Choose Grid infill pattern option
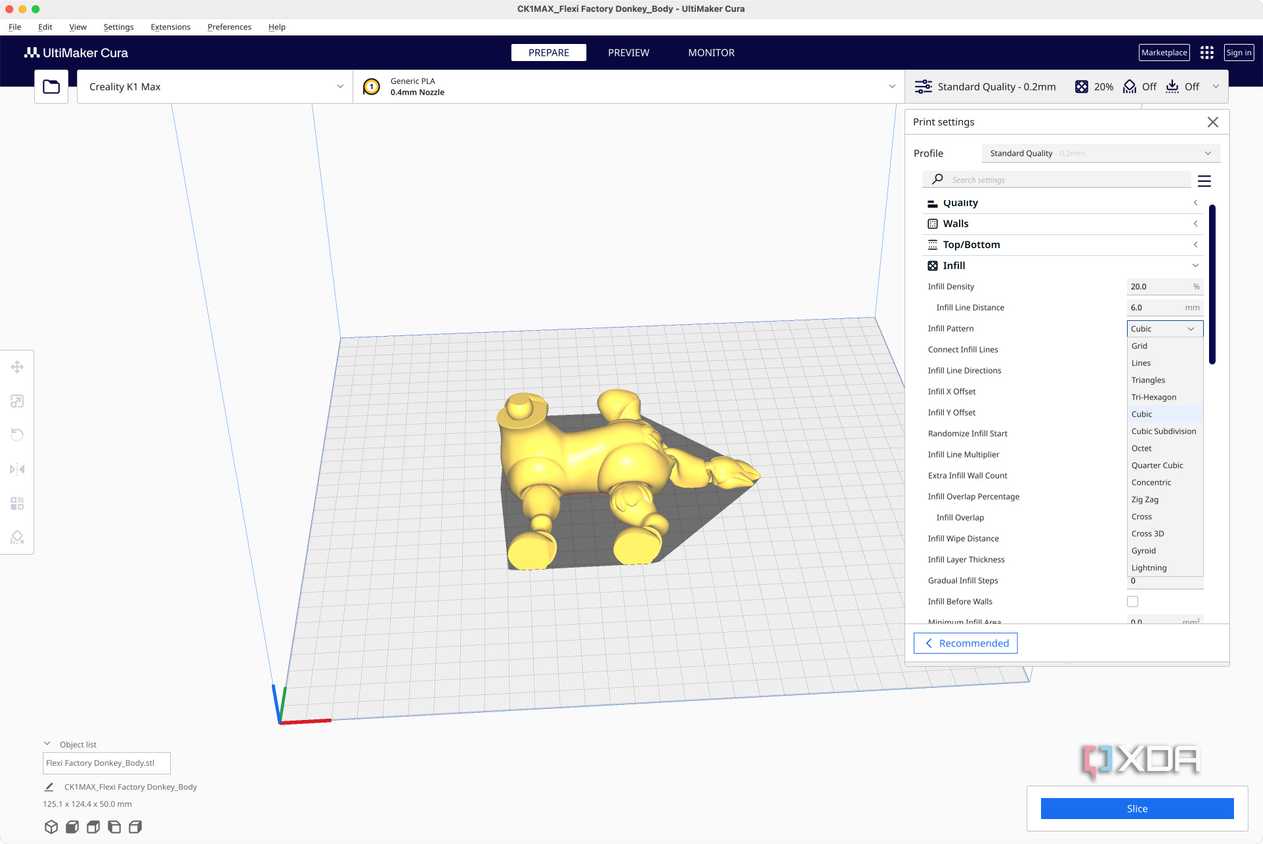This screenshot has width=1263, height=844. tap(1165, 346)
